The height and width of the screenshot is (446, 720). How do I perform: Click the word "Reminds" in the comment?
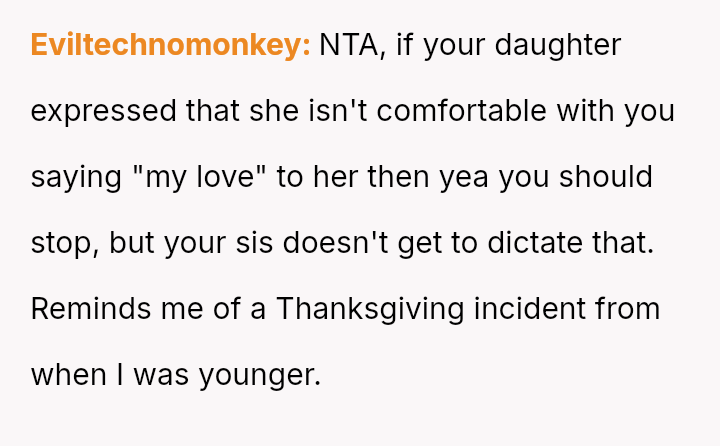87,309
